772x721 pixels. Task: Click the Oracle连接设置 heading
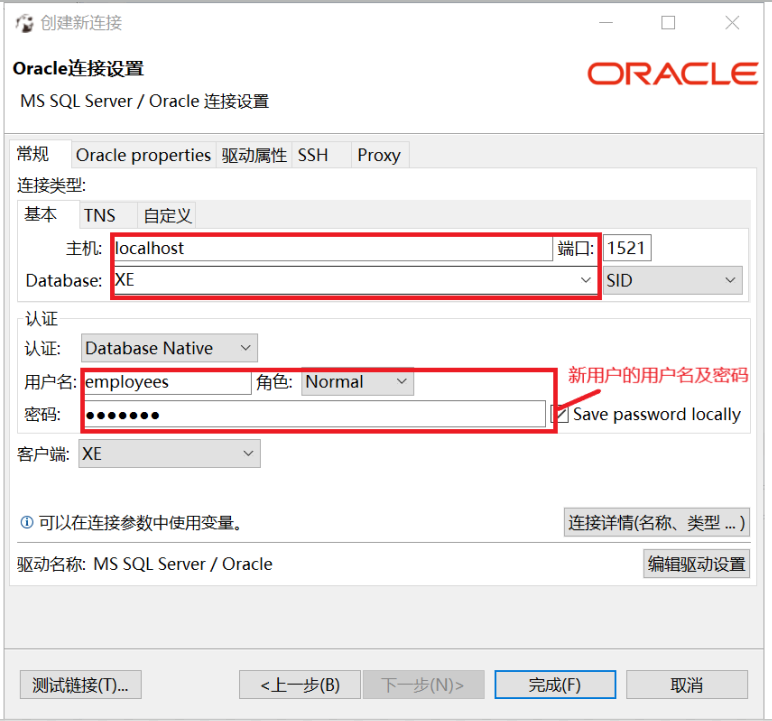[78, 68]
